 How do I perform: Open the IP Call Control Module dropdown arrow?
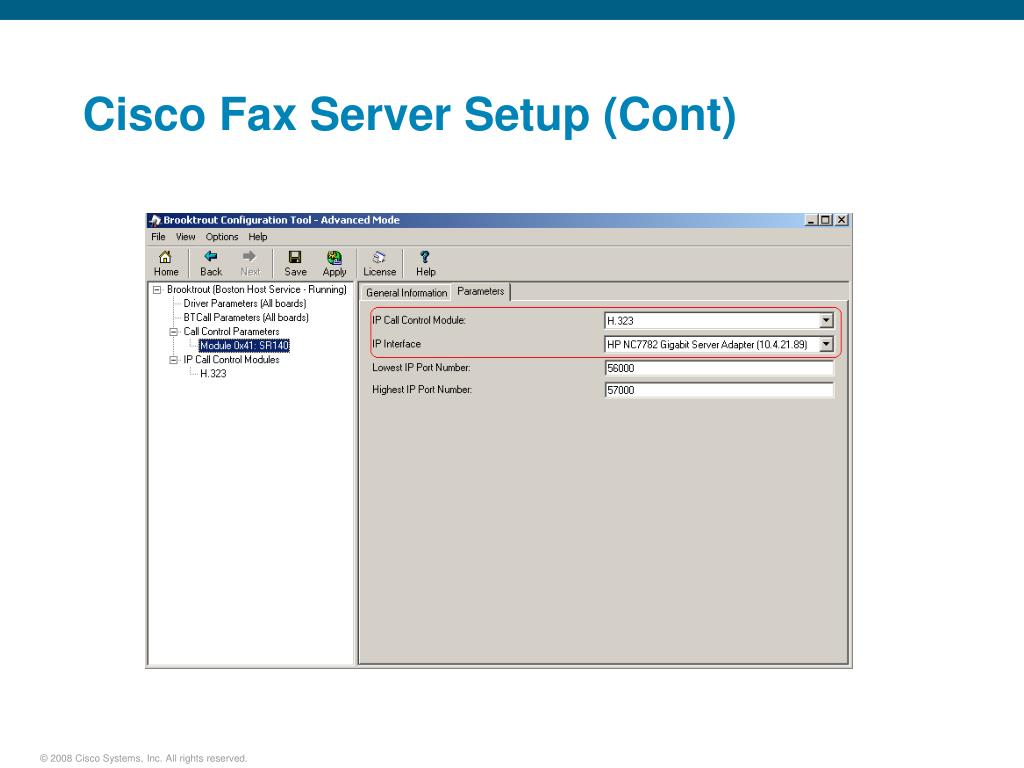click(826, 321)
